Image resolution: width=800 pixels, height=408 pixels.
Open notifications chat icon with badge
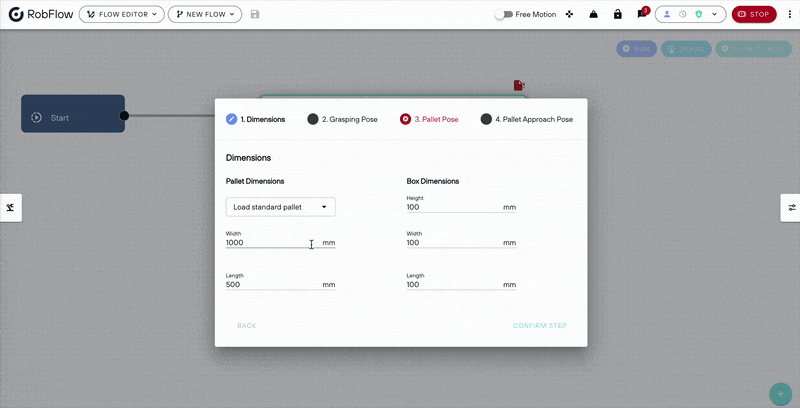(x=642, y=14)
